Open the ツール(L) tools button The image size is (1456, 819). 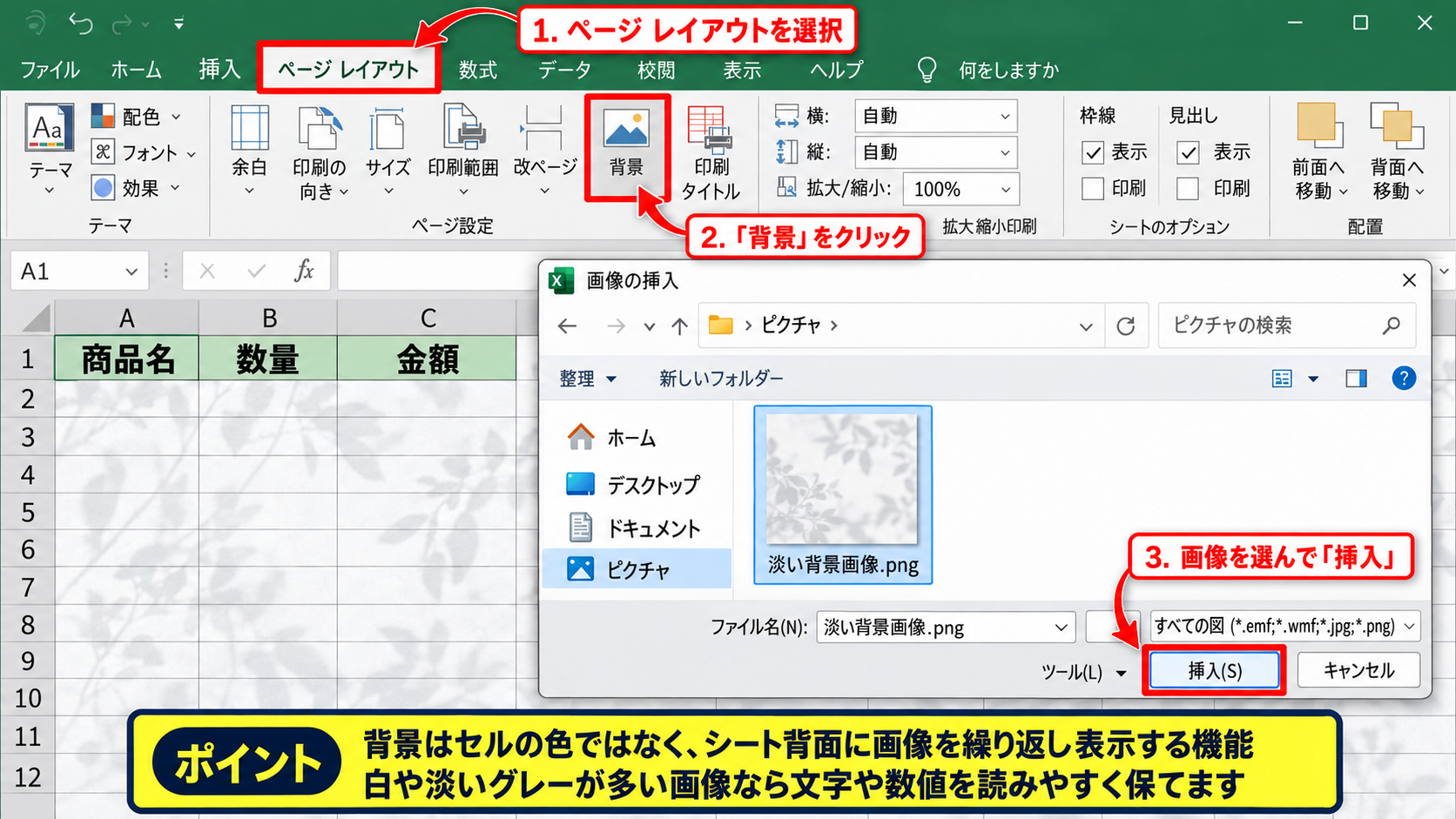point(1083,672)
